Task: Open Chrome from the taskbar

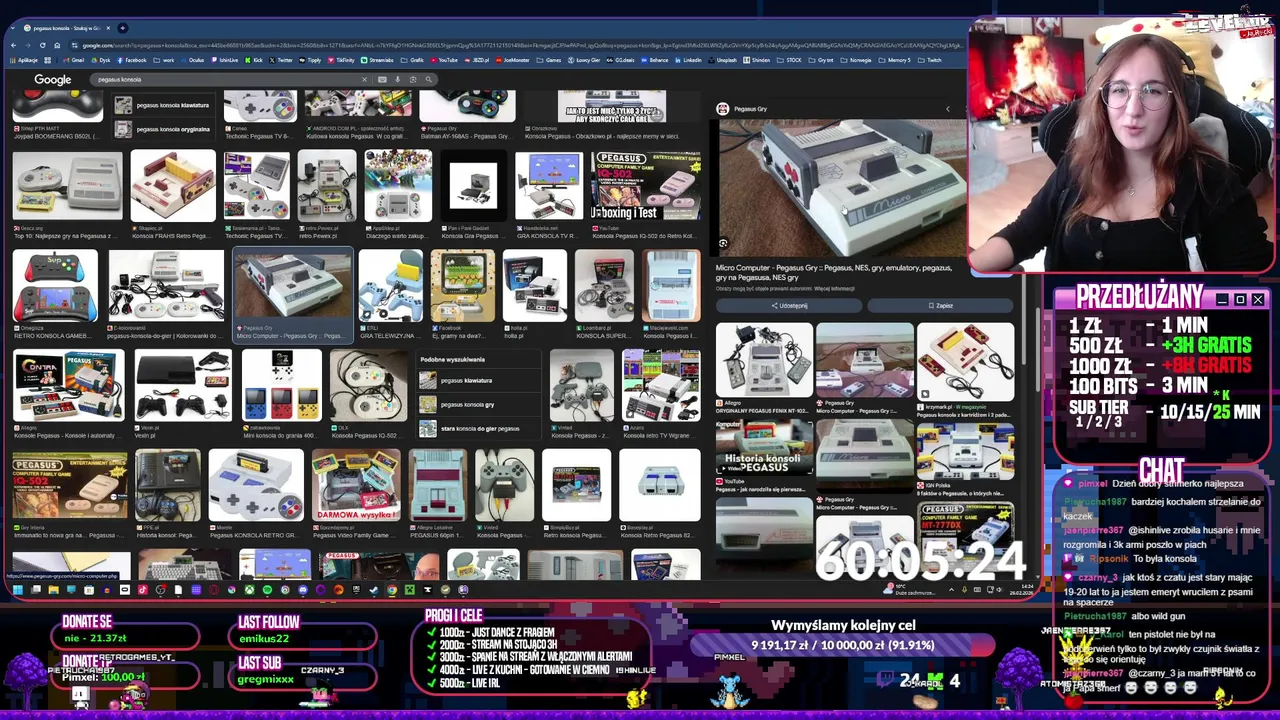Action: 392,590
